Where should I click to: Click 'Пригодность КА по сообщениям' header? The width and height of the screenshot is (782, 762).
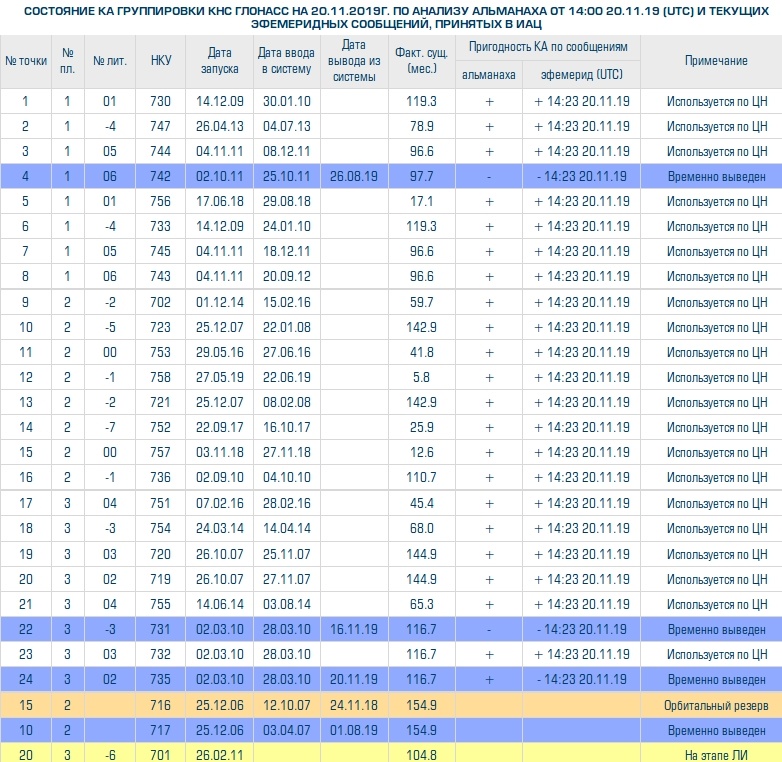pyautogui.click(x=548, y=47)
